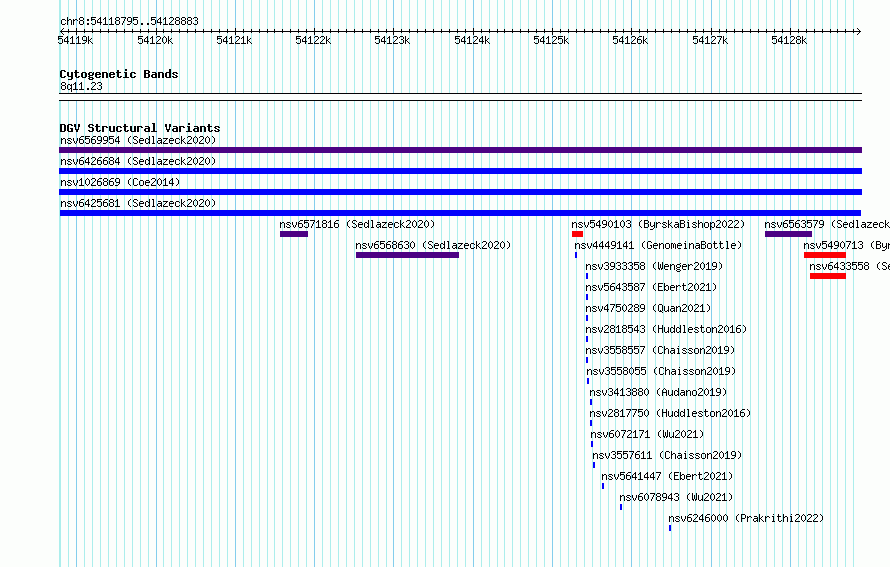Screen dimensions: 890x567
Task: Click the 54122k ruler tick label
Action: (x=313, y=40)
